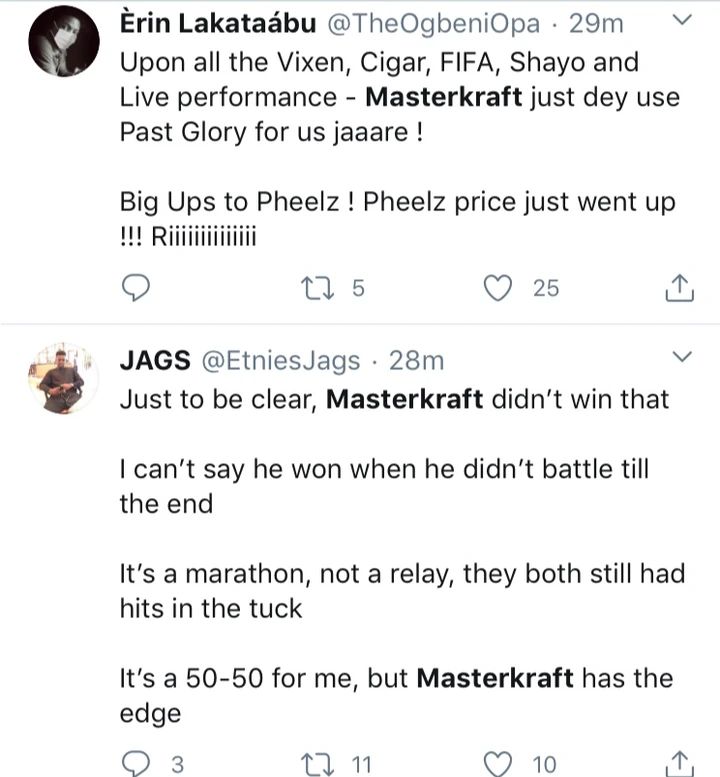This screenshot has width=720, height=777.
Task: Reply to Èrin Lakataábu's tweet
Action: click(135, 288)
